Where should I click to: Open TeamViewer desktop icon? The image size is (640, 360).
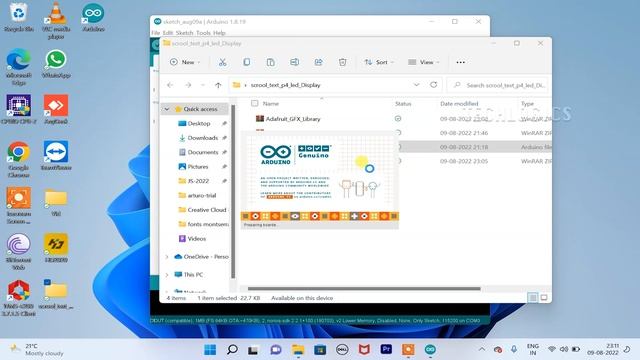point(56,156)
